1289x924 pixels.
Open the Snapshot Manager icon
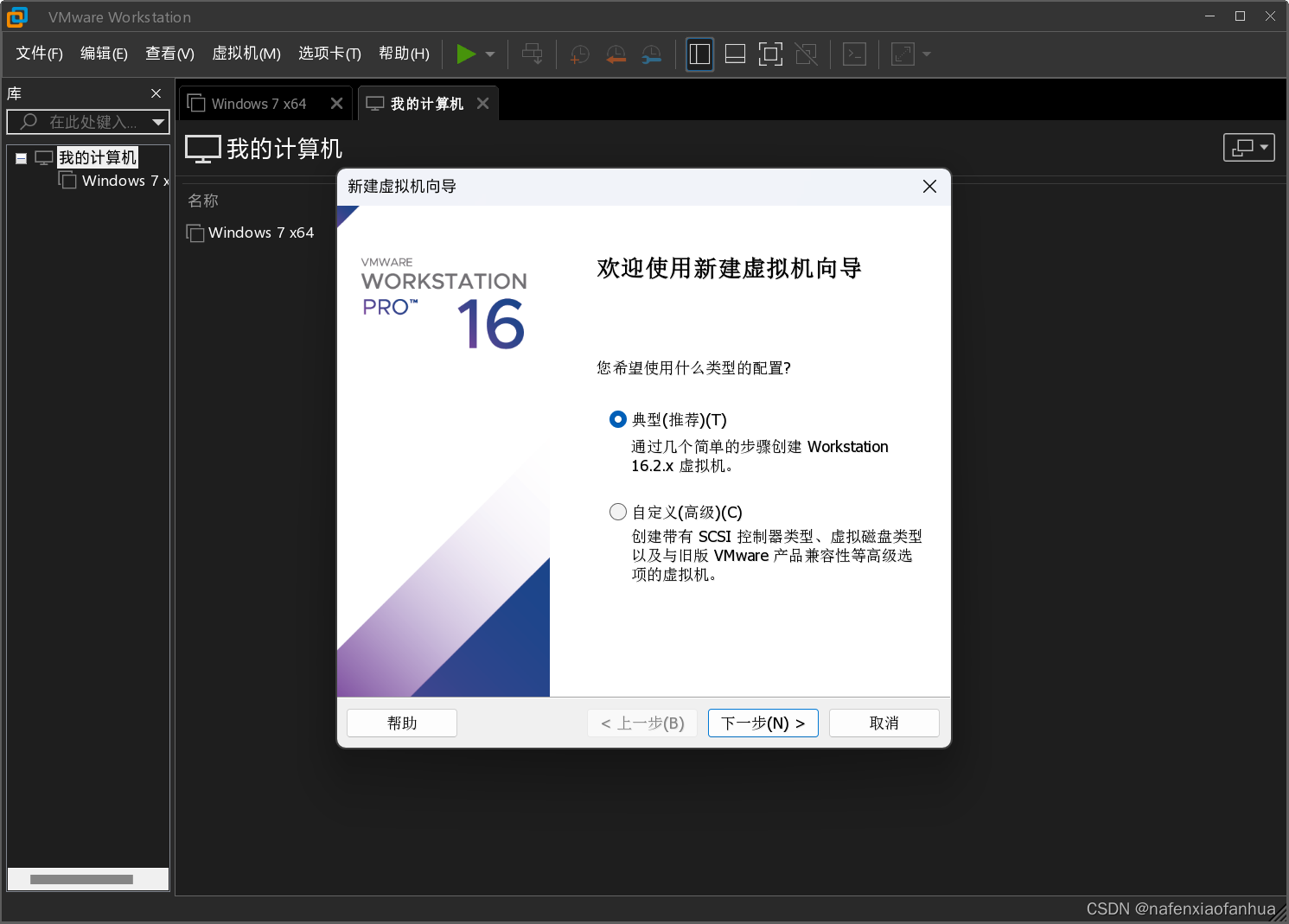click(651, 54)
